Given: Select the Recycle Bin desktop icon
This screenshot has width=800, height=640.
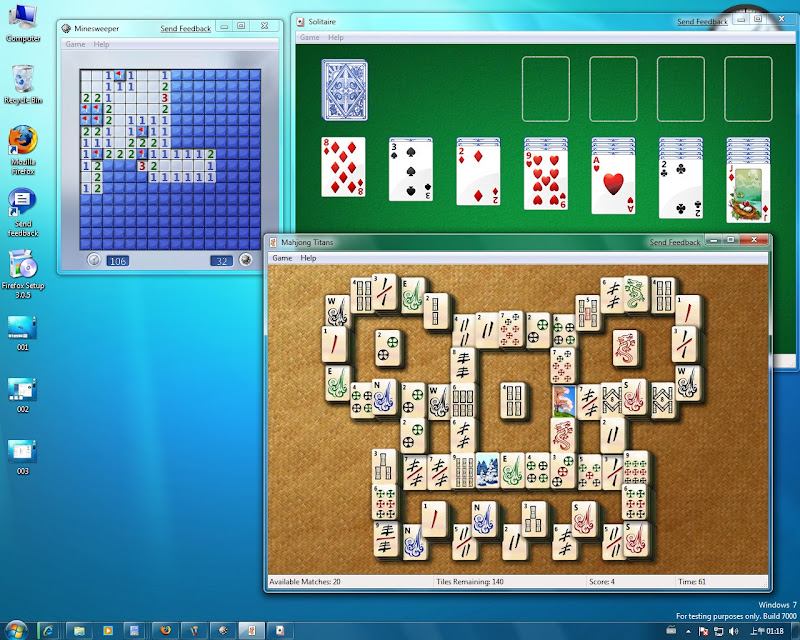Looking at the screenshot, I should pyautogui.click(x=23, y=85).
